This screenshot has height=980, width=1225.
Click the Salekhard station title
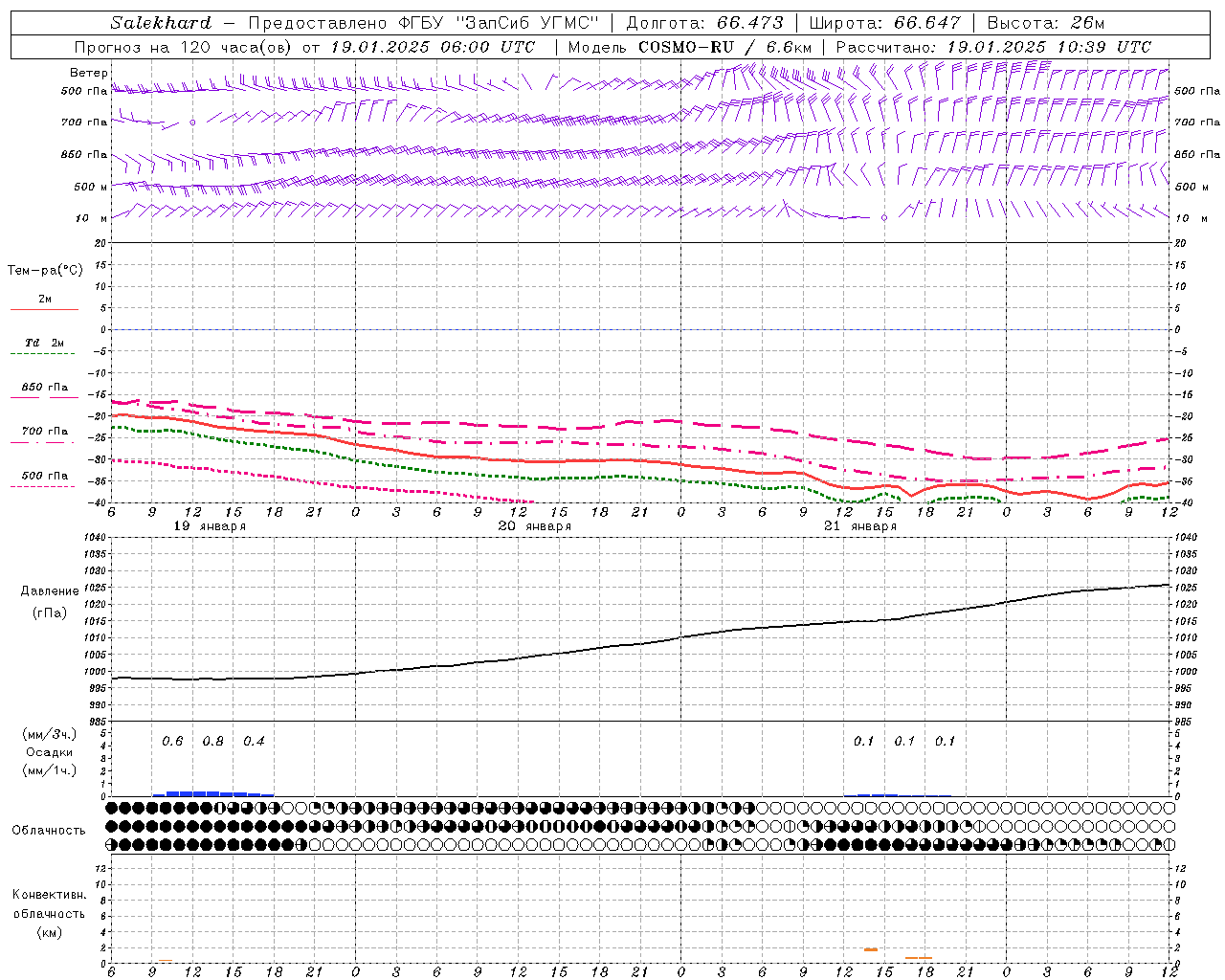coord(161,23)
